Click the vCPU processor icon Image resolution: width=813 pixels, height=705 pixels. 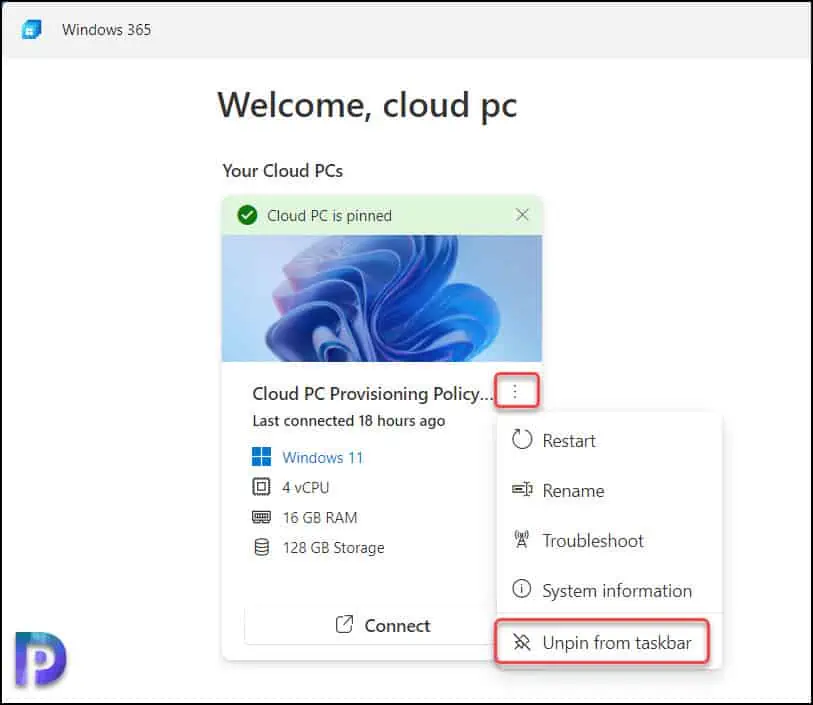[261, 487]
